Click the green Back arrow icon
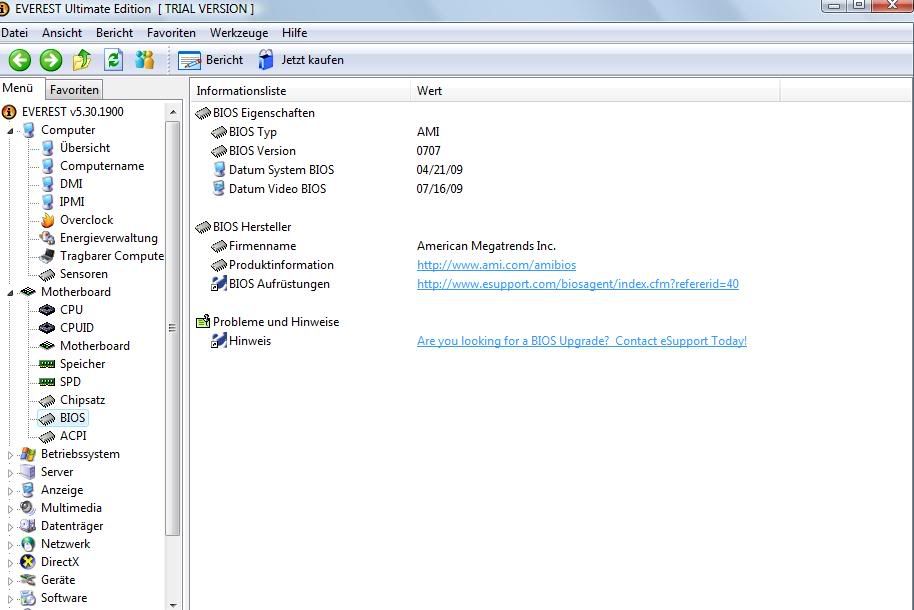The width and height of the screenshot is (914, 610). (x=20, y=60)
